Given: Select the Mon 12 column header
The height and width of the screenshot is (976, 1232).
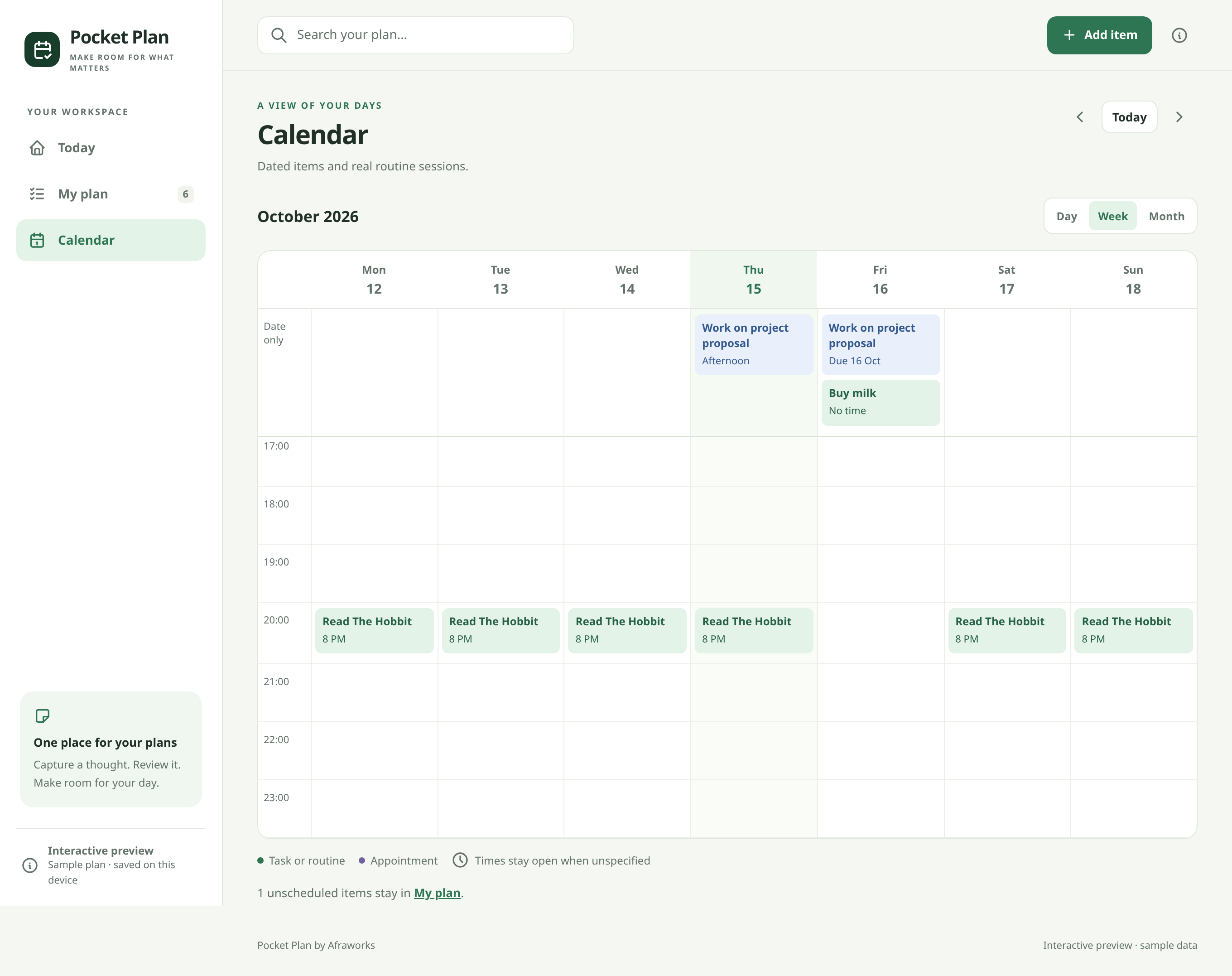Looking at the screenshot, I should [374, 280].
